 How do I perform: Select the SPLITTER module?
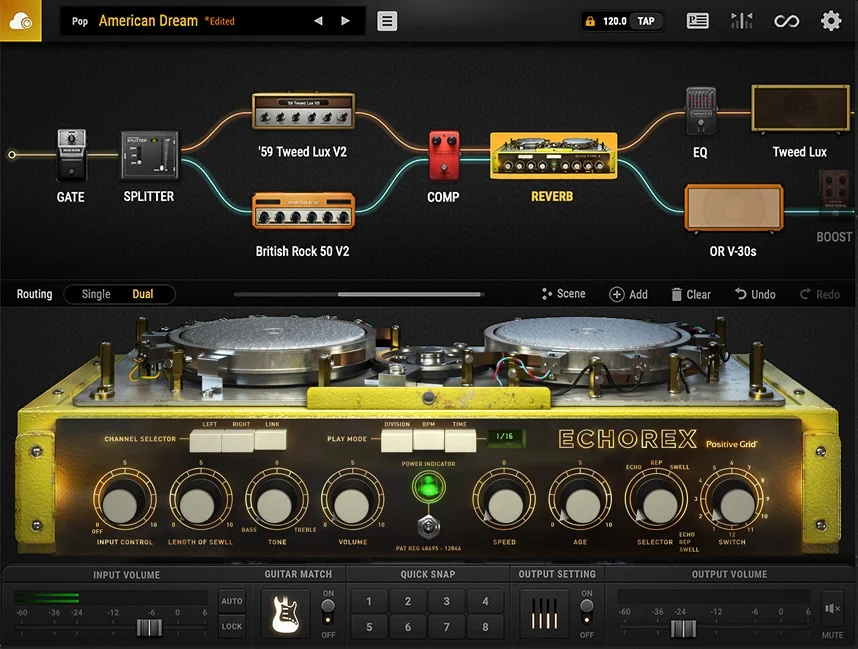(149, 155)
